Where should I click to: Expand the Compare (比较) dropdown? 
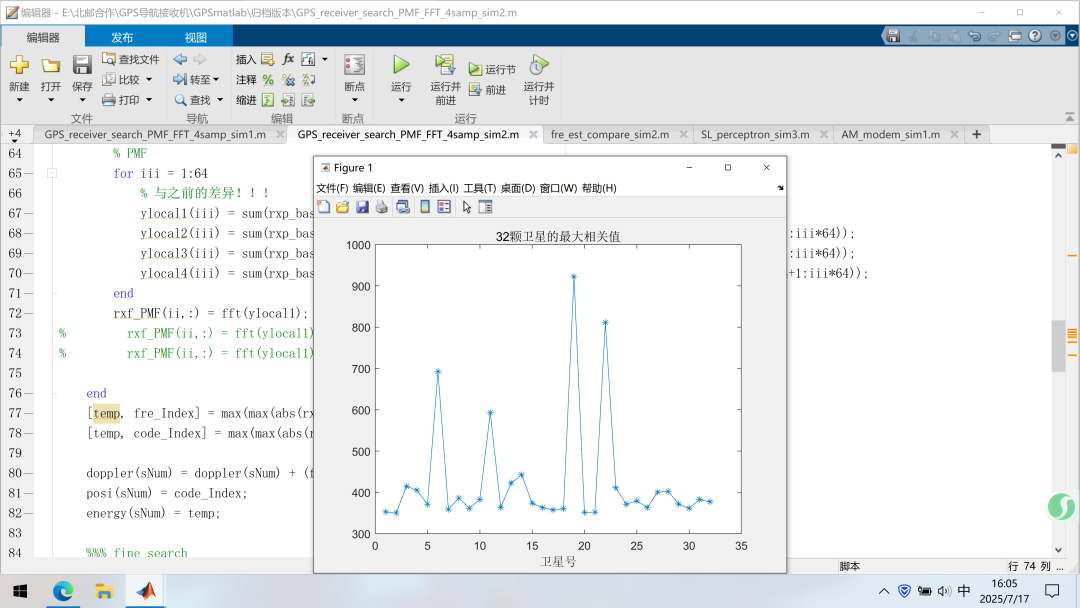point(149,80)
